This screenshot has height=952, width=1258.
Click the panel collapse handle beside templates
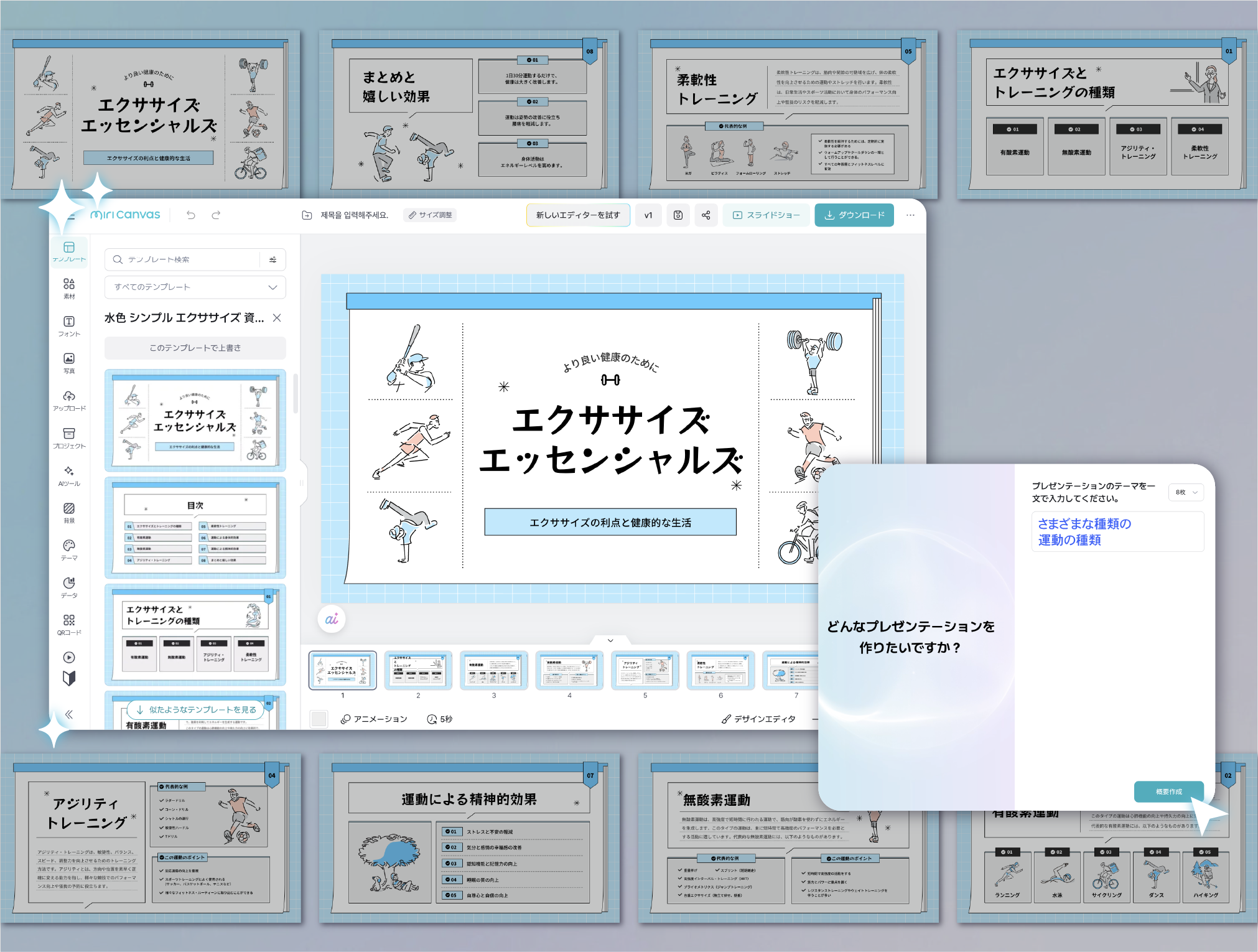(302, 483)
